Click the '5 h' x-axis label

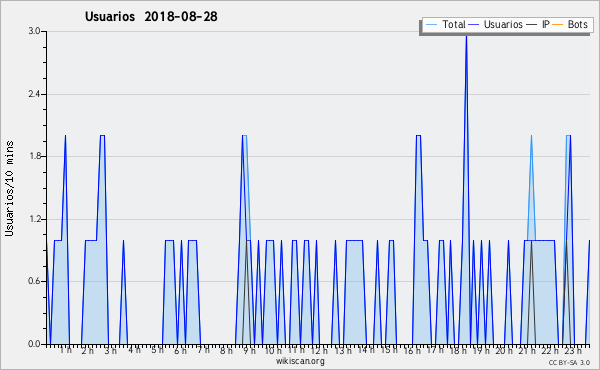pyautogui.click(x=157, y=350)
